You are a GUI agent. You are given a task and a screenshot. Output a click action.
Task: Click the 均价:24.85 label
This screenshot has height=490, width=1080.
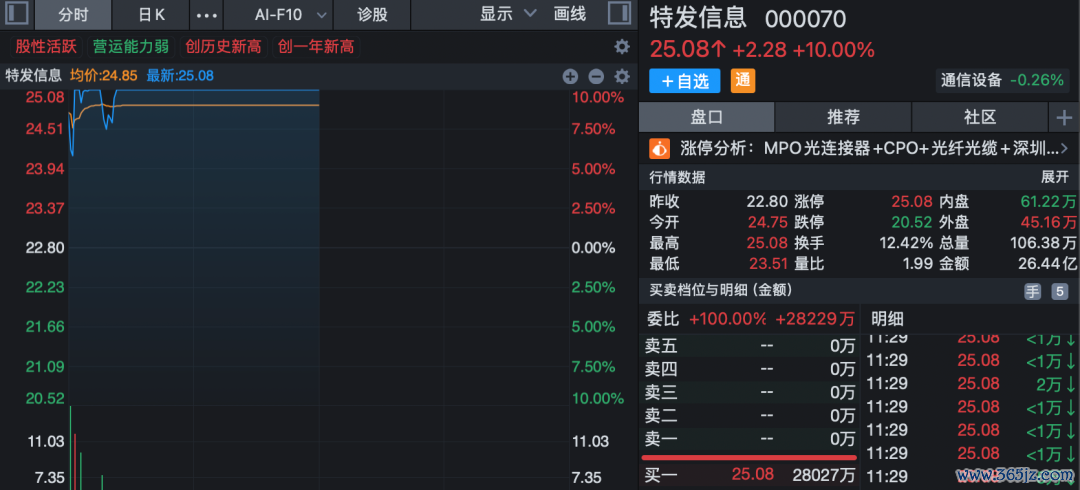tap(103, 76)
